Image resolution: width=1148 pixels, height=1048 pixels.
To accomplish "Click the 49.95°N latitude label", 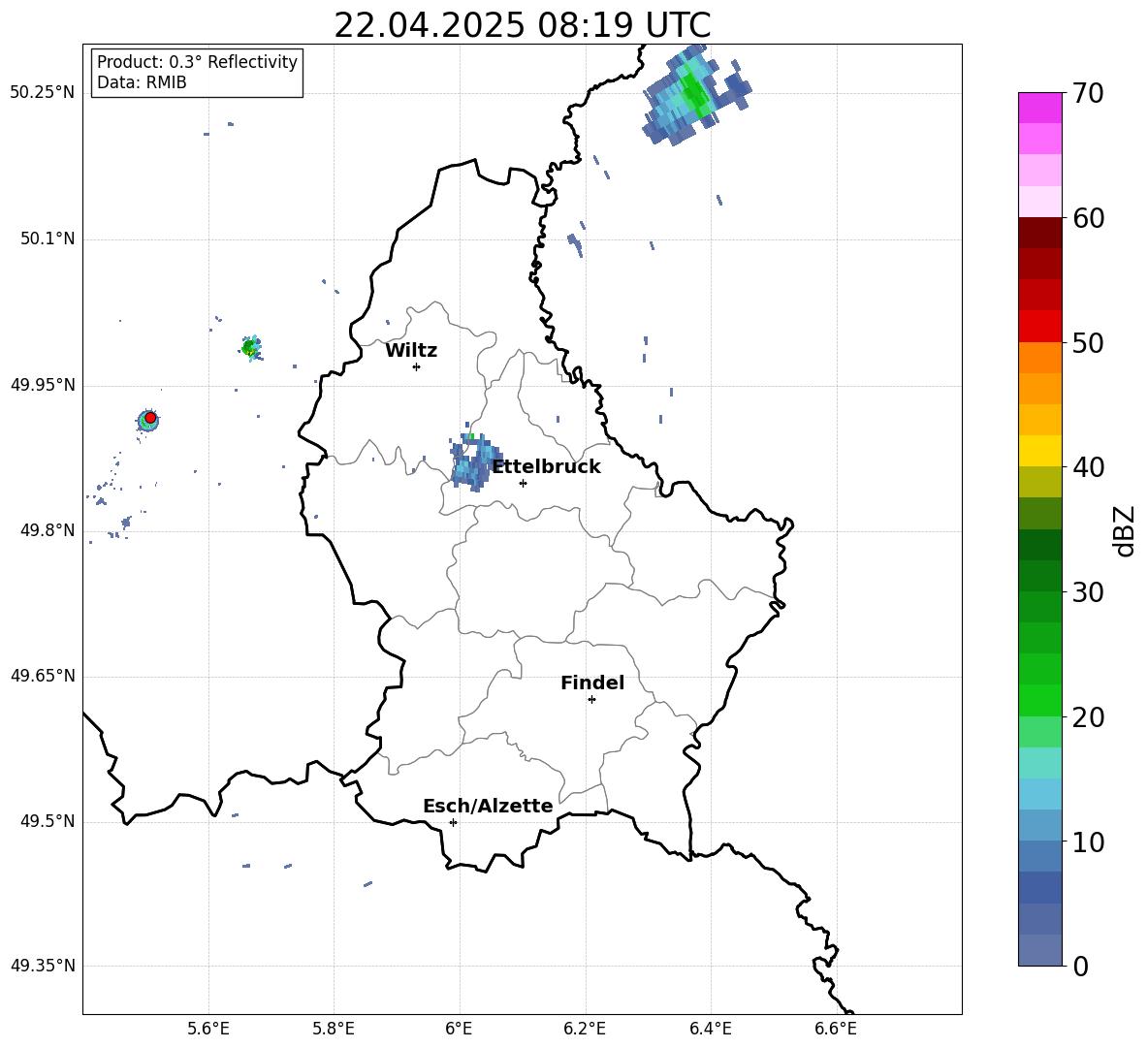I will 43,385.
